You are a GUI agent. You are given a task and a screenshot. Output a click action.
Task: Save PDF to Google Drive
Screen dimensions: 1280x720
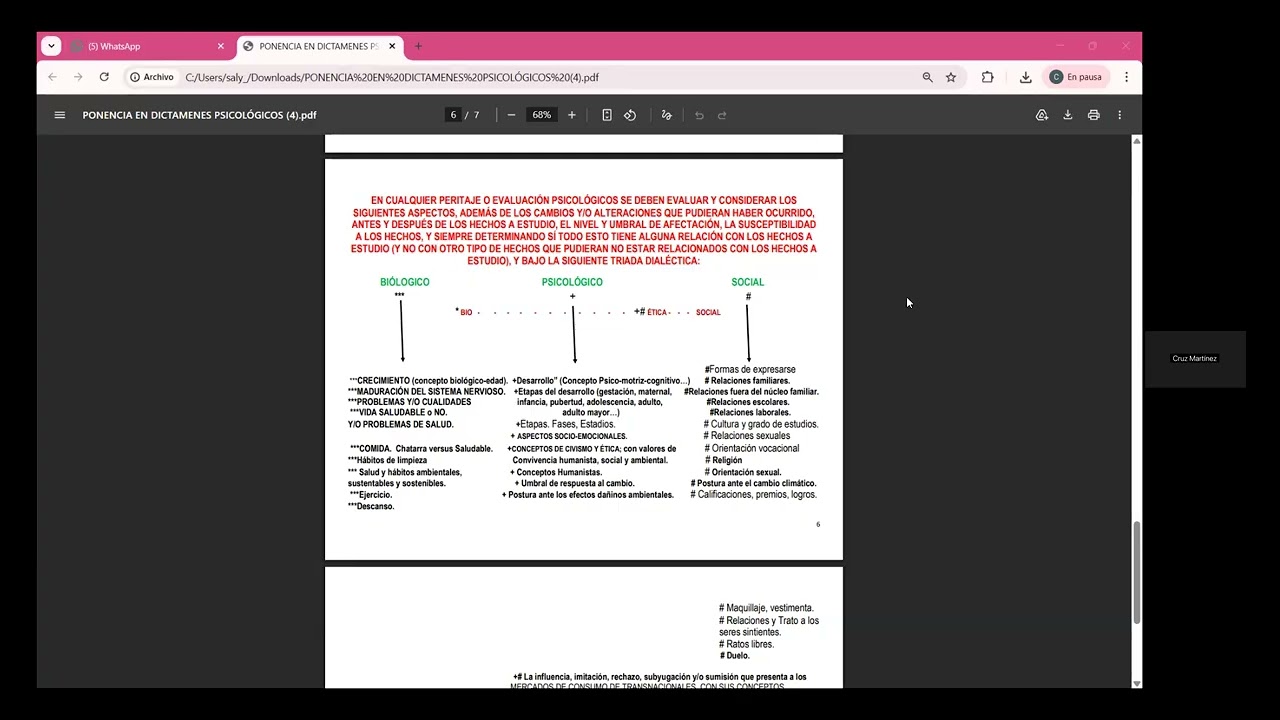coord(1042,115)
